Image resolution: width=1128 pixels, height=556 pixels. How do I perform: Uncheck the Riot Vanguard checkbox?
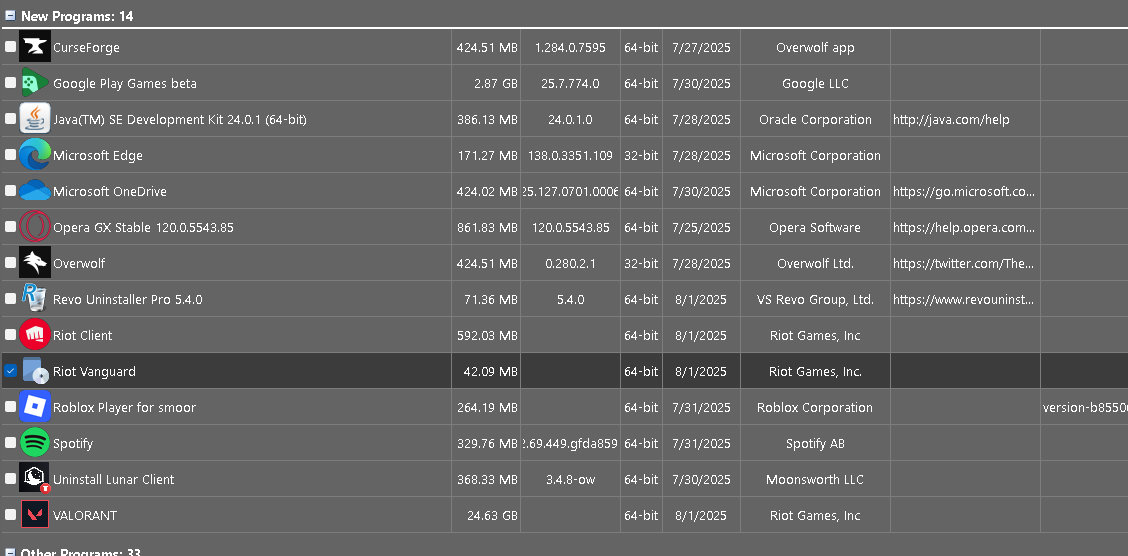[x=10, y=370]
